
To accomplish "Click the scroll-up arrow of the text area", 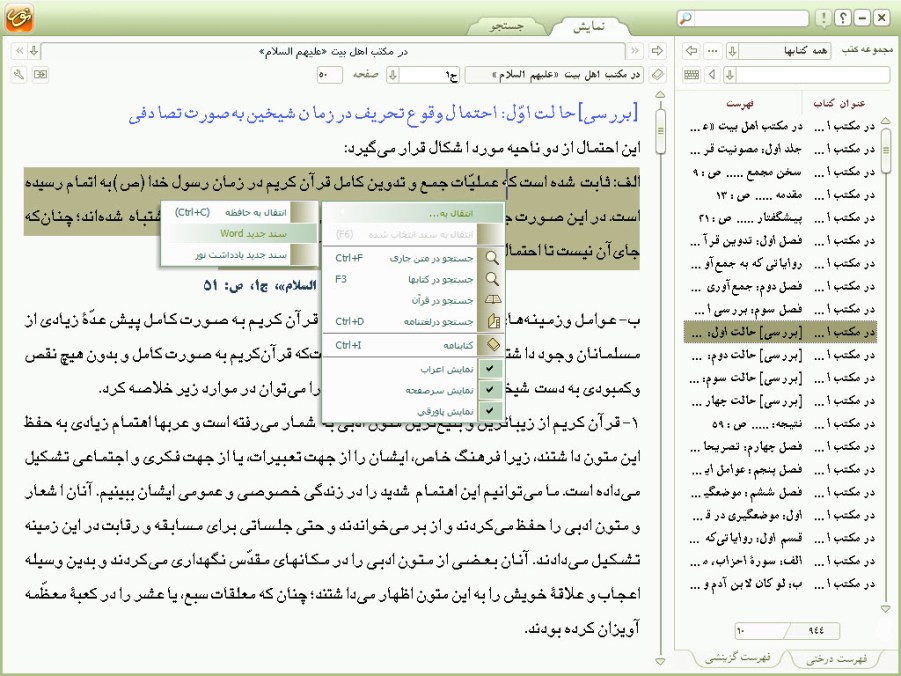I will [660, 94].
